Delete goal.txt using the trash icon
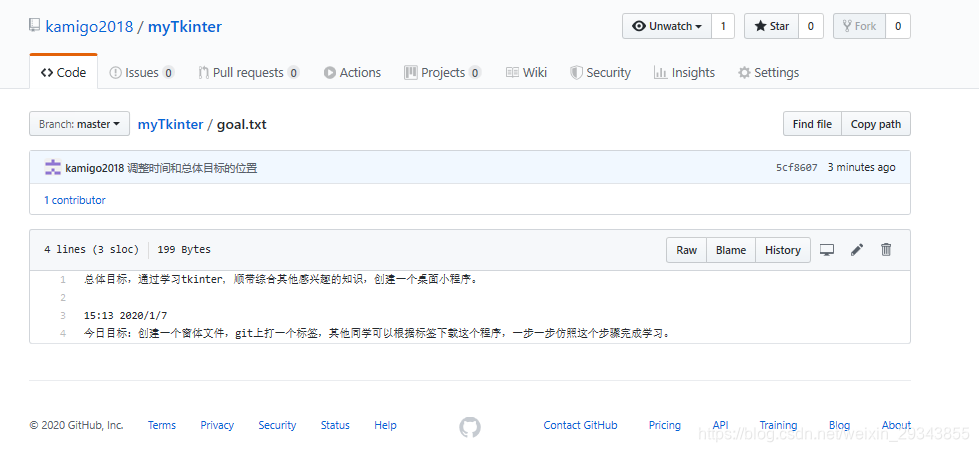The width and height of the screenshot is (979, 452). (885, 250)
